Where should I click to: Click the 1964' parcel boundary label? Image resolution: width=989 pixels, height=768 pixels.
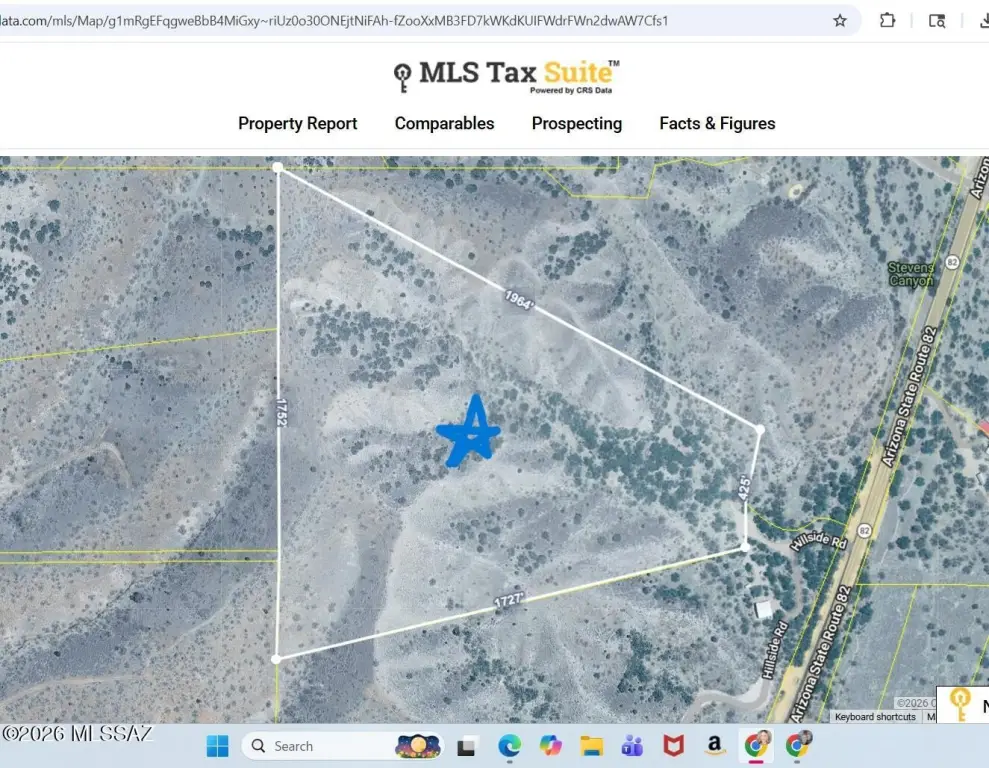519,300
